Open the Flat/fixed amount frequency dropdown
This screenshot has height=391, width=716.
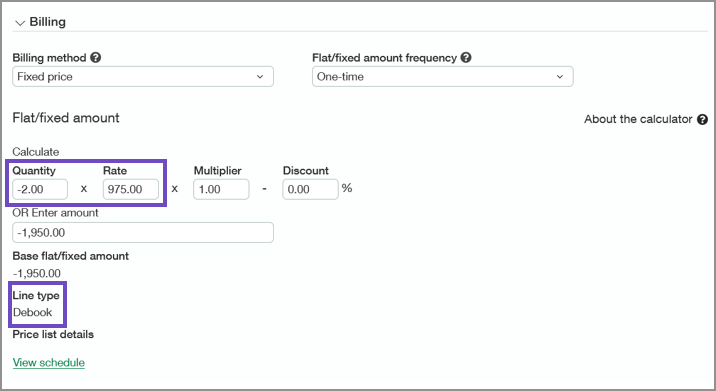[442, 77]
